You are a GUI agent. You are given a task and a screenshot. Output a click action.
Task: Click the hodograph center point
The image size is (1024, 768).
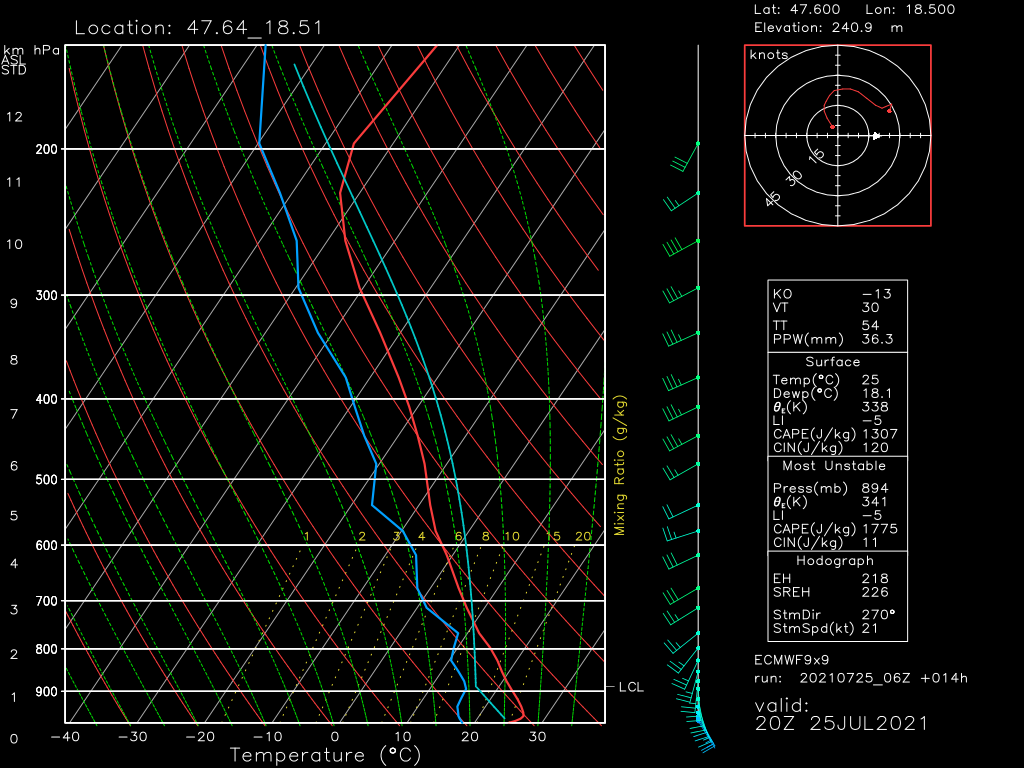coord(838,135)
